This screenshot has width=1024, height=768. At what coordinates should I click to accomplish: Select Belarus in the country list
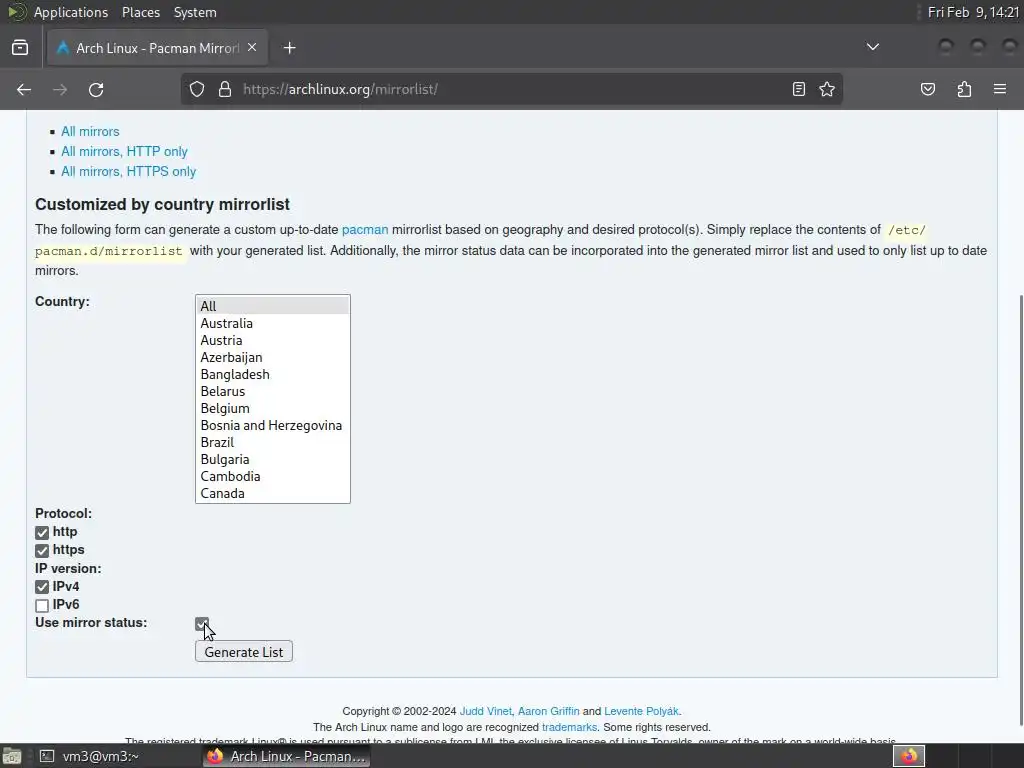click(272, 391)
